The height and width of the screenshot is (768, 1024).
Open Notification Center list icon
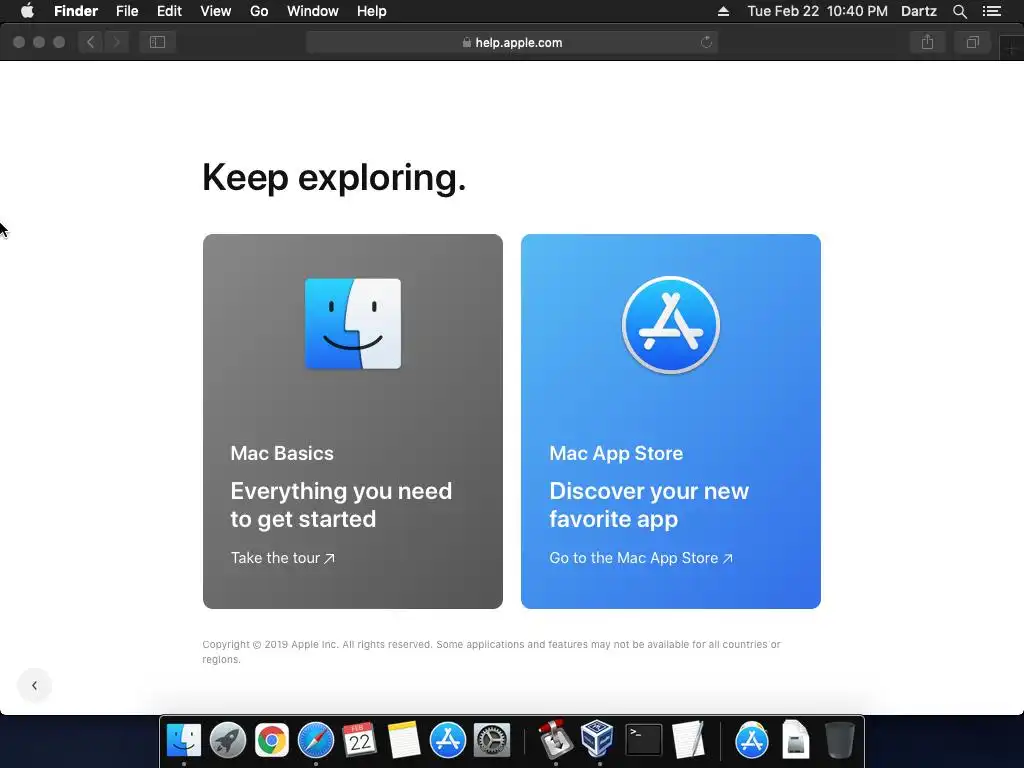992,11
